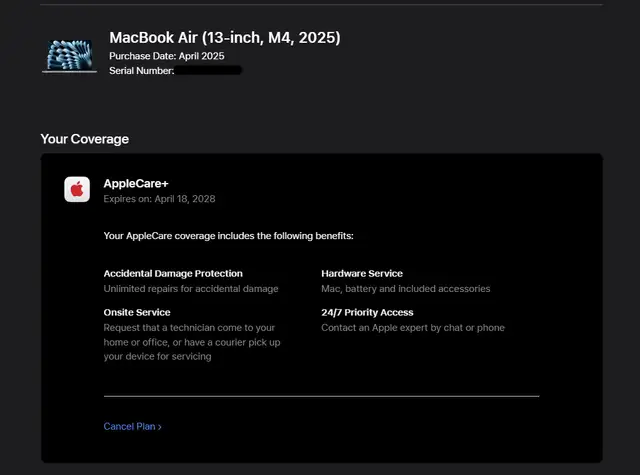640x475 pixels.
Task: Click the MacBook Air product thumbnail
Action: [x=69, y=56]
